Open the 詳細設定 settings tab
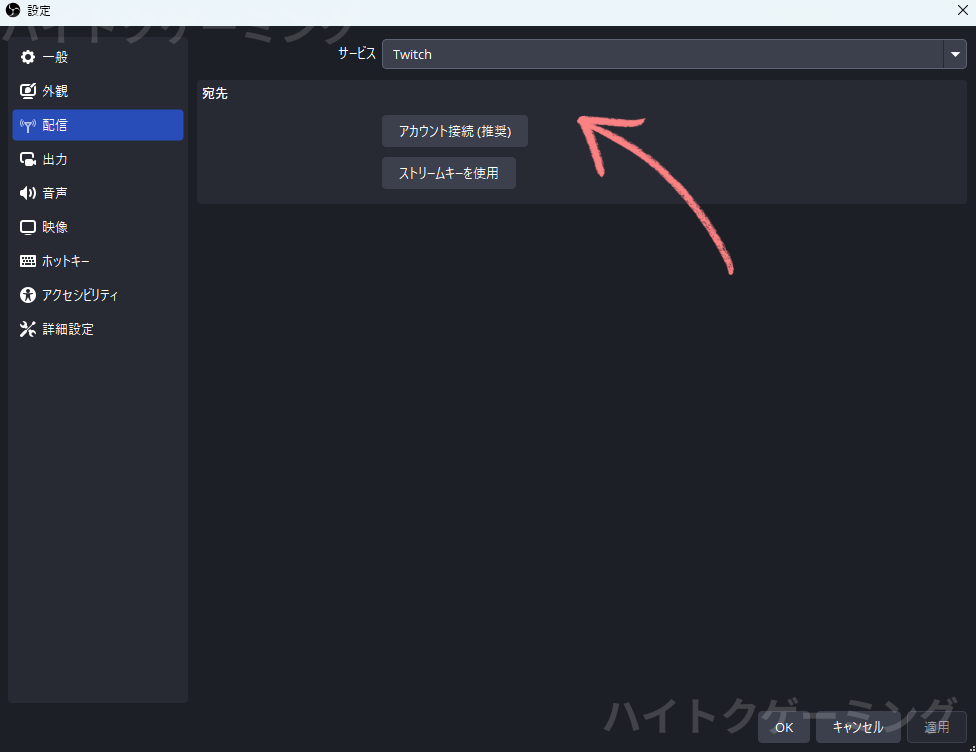The width and height of the screenshot is (976, 752). [x=98, y=329]
